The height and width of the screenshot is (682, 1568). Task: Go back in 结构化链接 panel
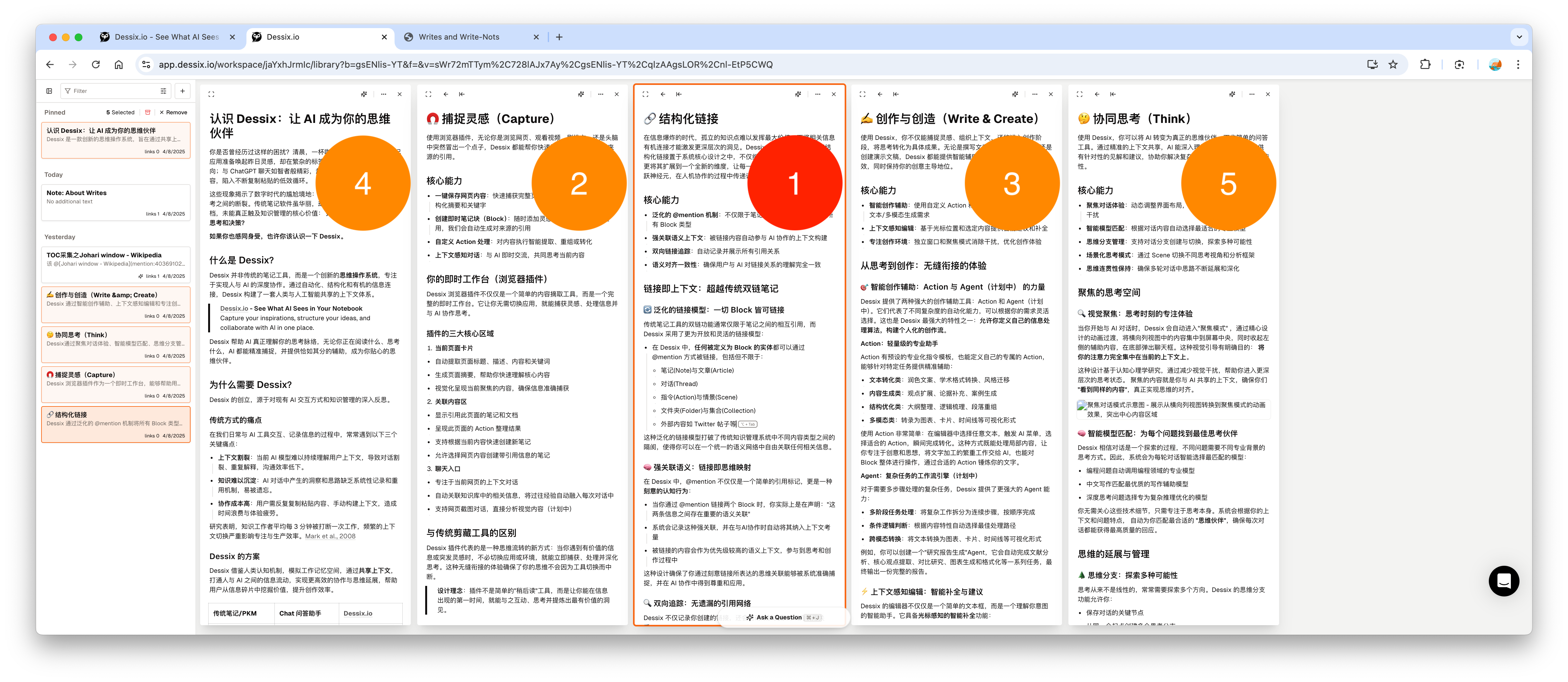tap(663, 94)
